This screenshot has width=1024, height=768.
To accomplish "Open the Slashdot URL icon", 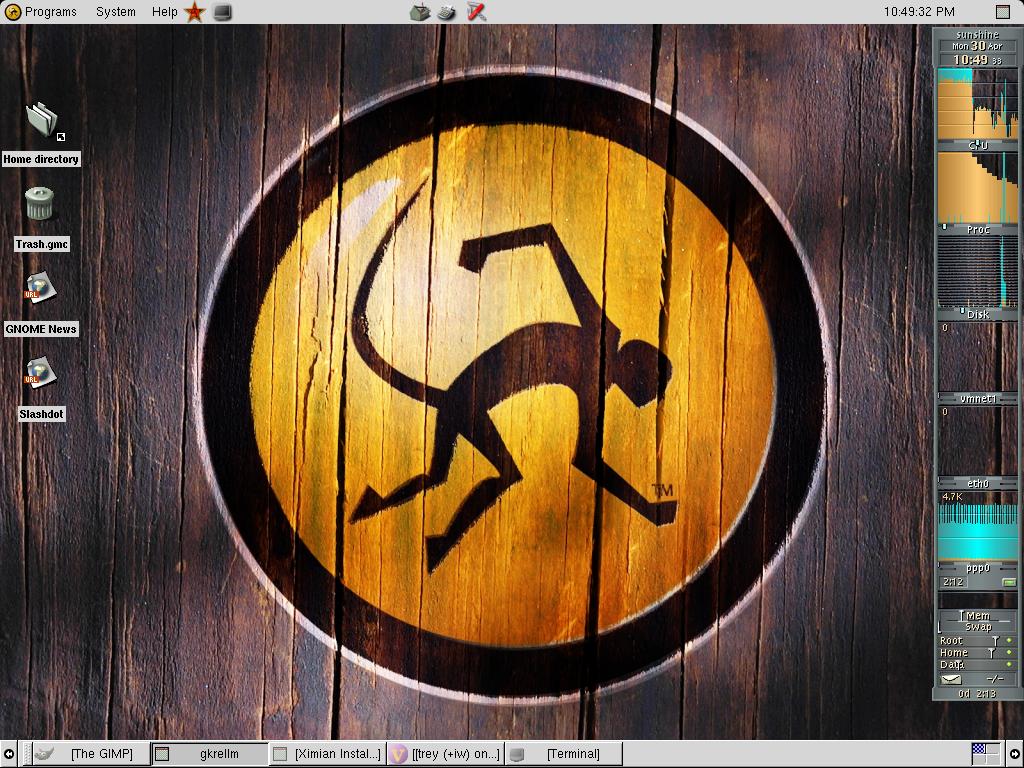I will tap(40, 372).
